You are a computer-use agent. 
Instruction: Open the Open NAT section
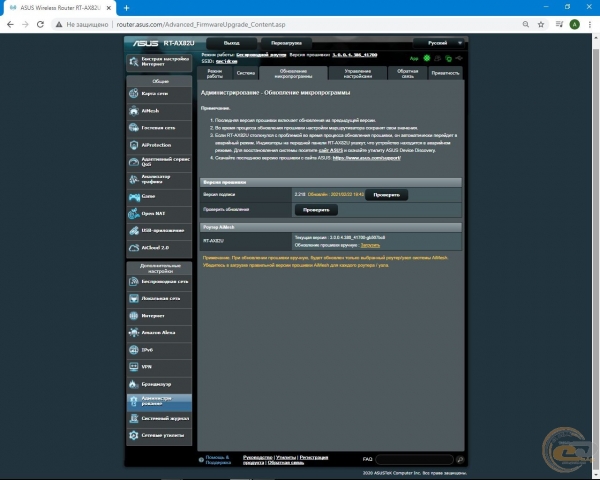(x=159, y=214)
